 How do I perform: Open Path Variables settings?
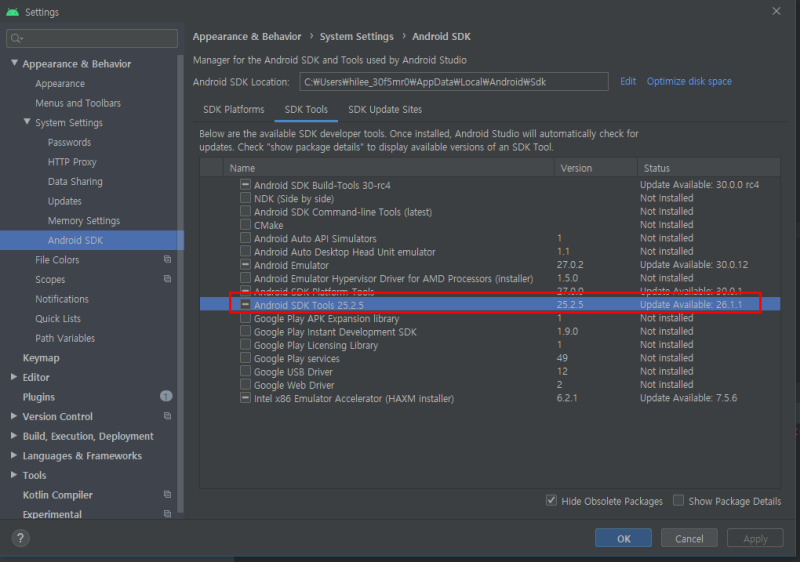pyautogui.click(x=65, y=338)
